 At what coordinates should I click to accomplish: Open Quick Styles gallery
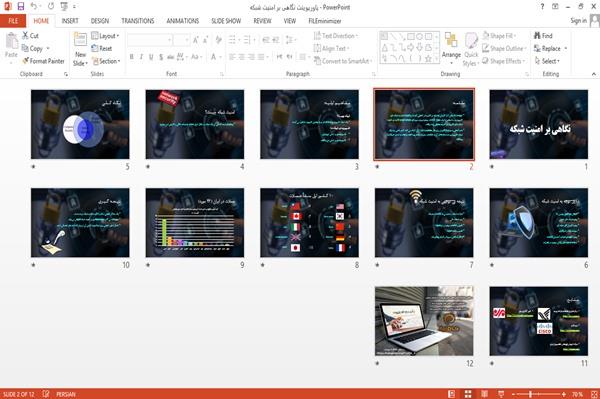(471, 50)
